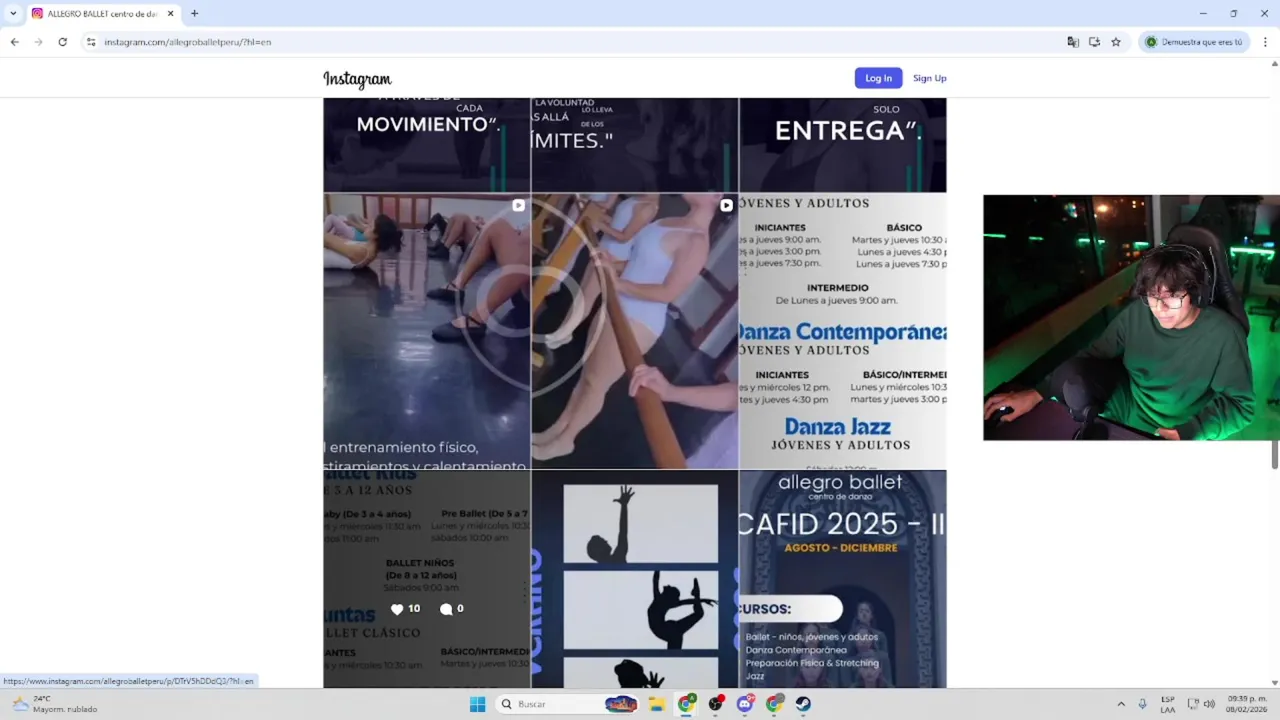Open the tab search dropdown arrow
The width and height of the screenshot is (1280, 720).
coord(13,13)
